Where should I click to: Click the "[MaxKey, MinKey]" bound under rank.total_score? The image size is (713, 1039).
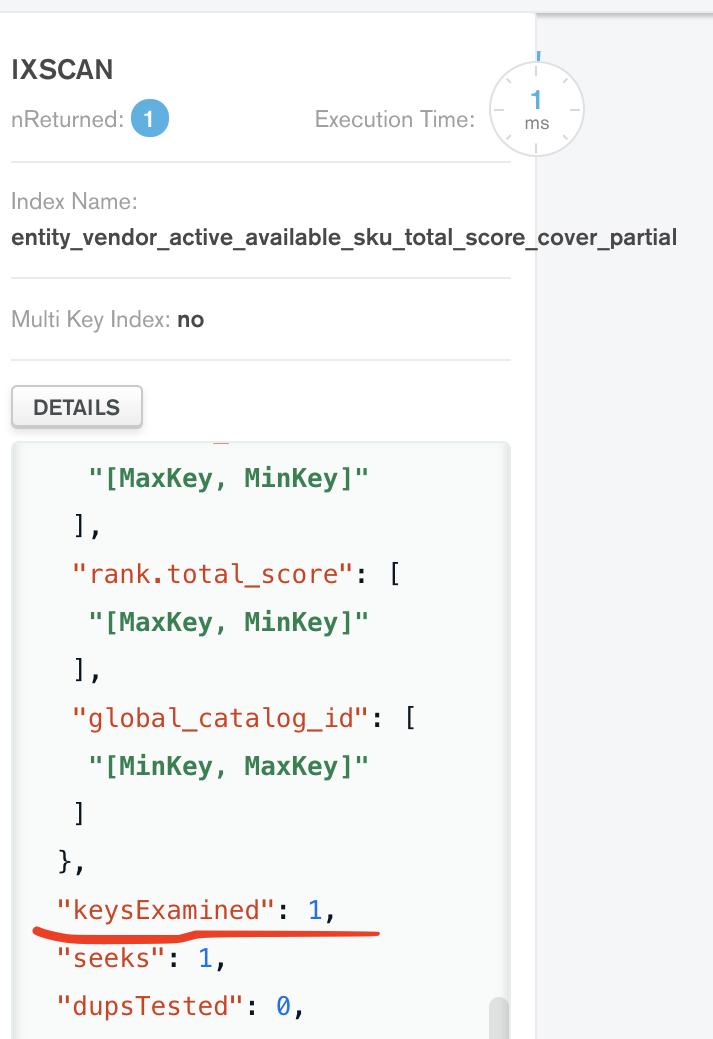tap(229, 622)
